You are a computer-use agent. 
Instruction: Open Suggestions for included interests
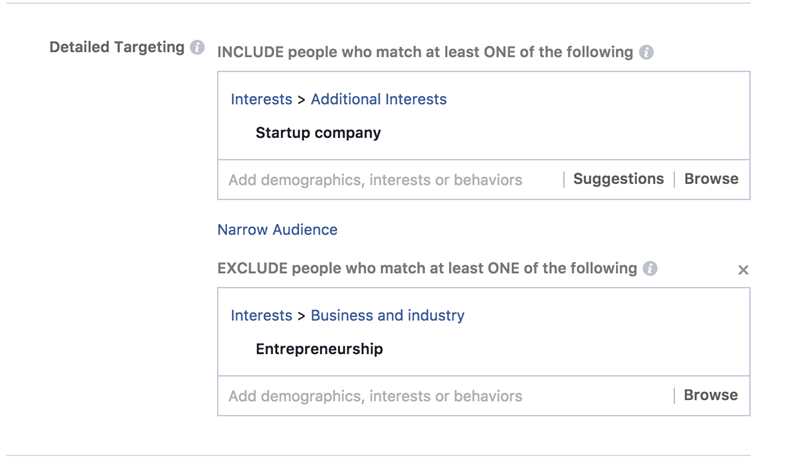click(618, 179)
